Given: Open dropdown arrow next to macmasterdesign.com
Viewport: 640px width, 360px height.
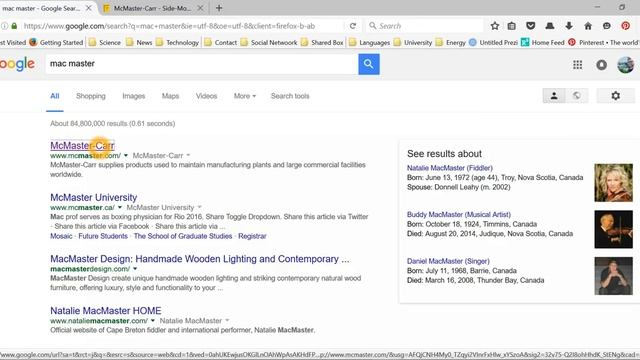Looking at the screenshot, I should pyautogui.click(x=135, y=269).
